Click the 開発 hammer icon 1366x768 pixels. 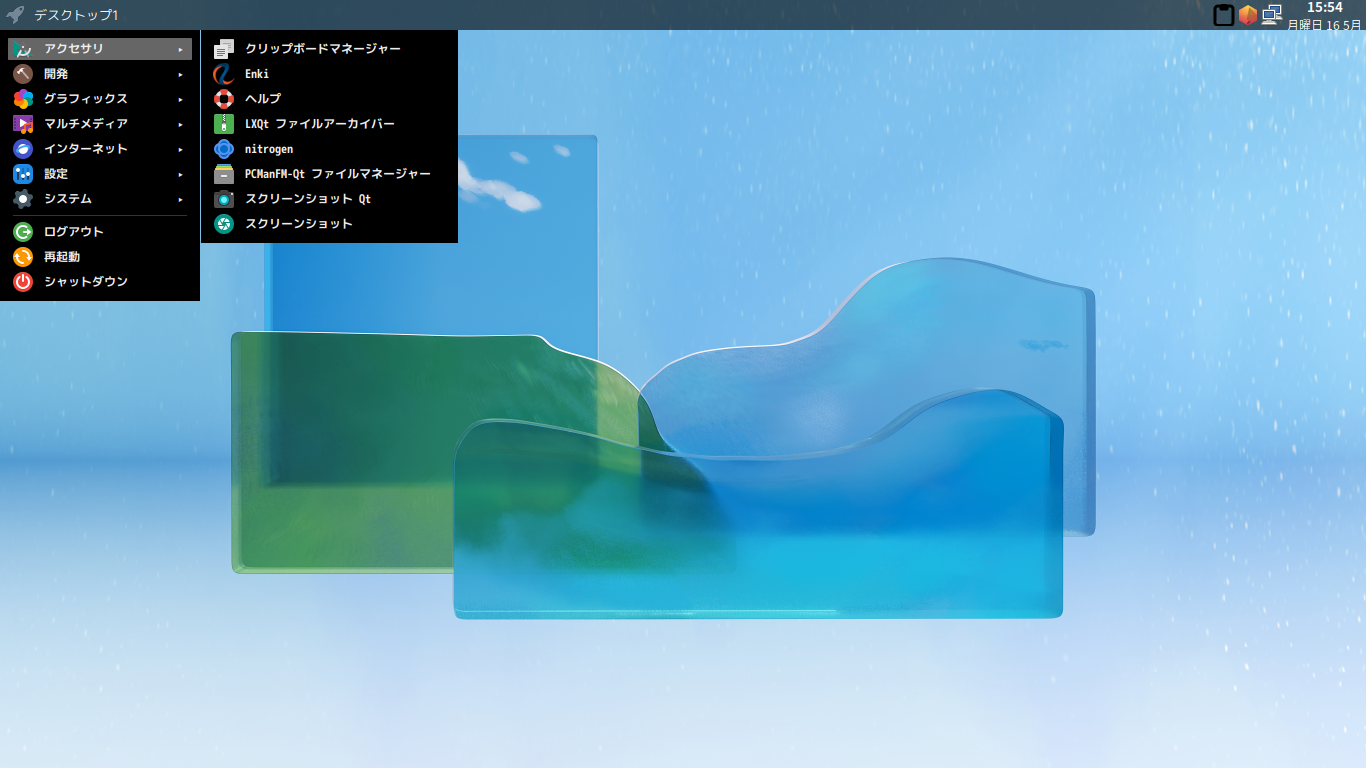click(x=23, y=74)
